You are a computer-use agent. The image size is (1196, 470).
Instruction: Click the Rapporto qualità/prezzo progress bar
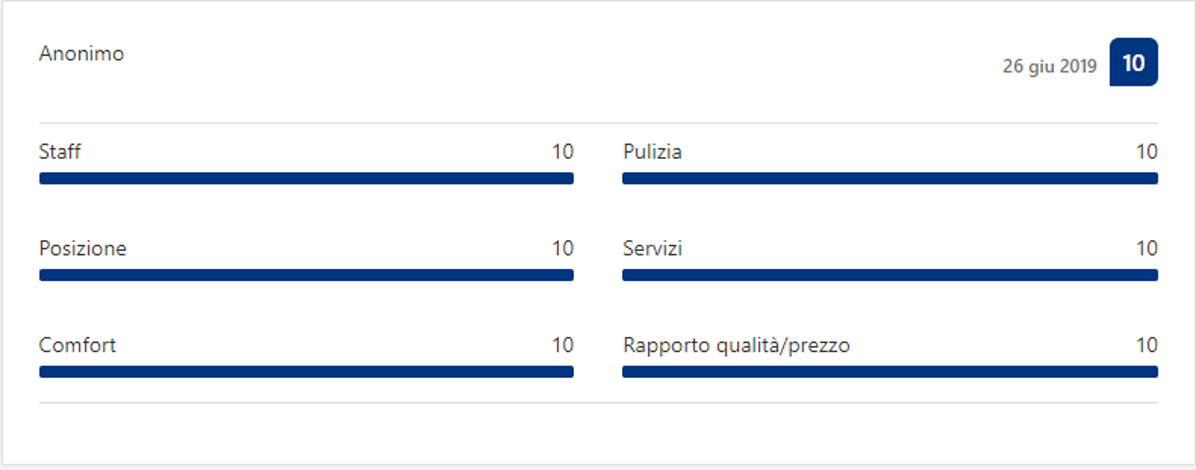point(890,372)
